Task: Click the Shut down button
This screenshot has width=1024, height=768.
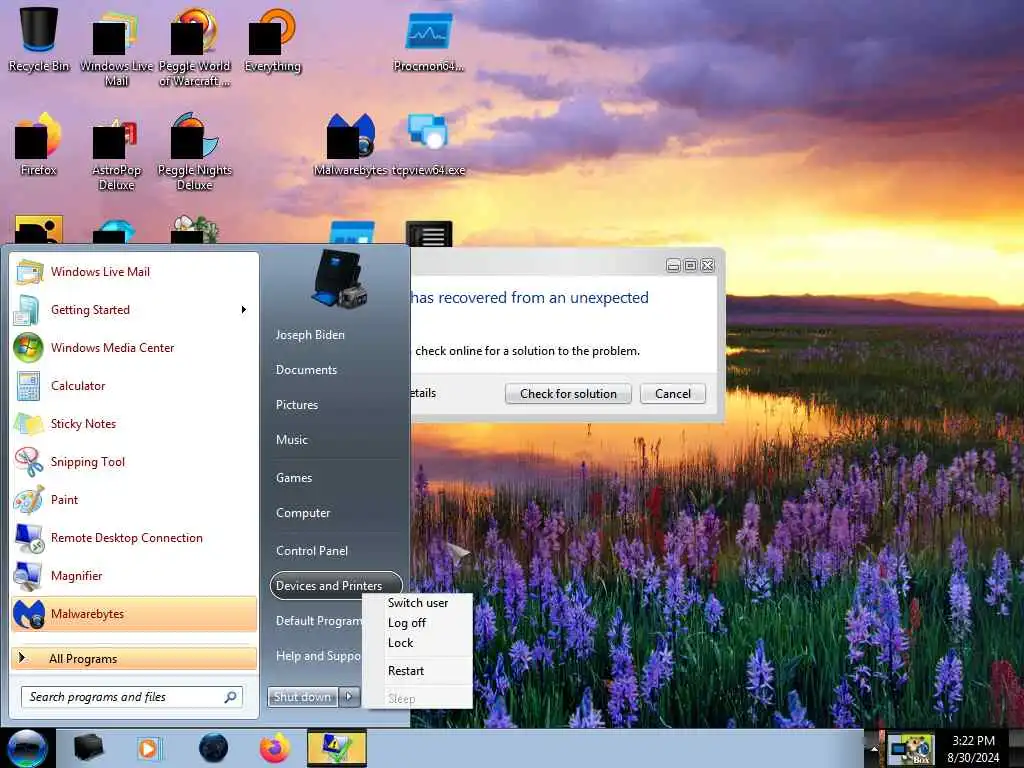Action: tap(302, 697)
